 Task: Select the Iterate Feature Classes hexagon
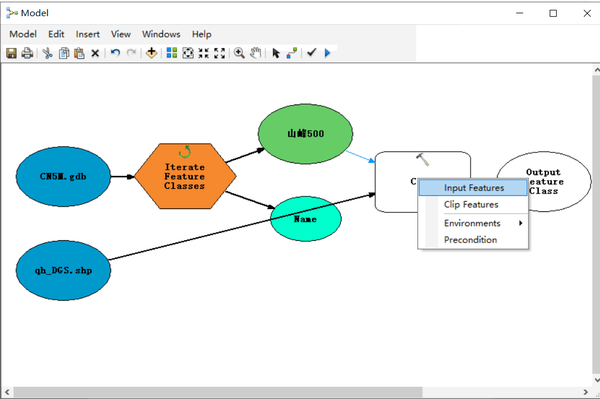(185, 176)
